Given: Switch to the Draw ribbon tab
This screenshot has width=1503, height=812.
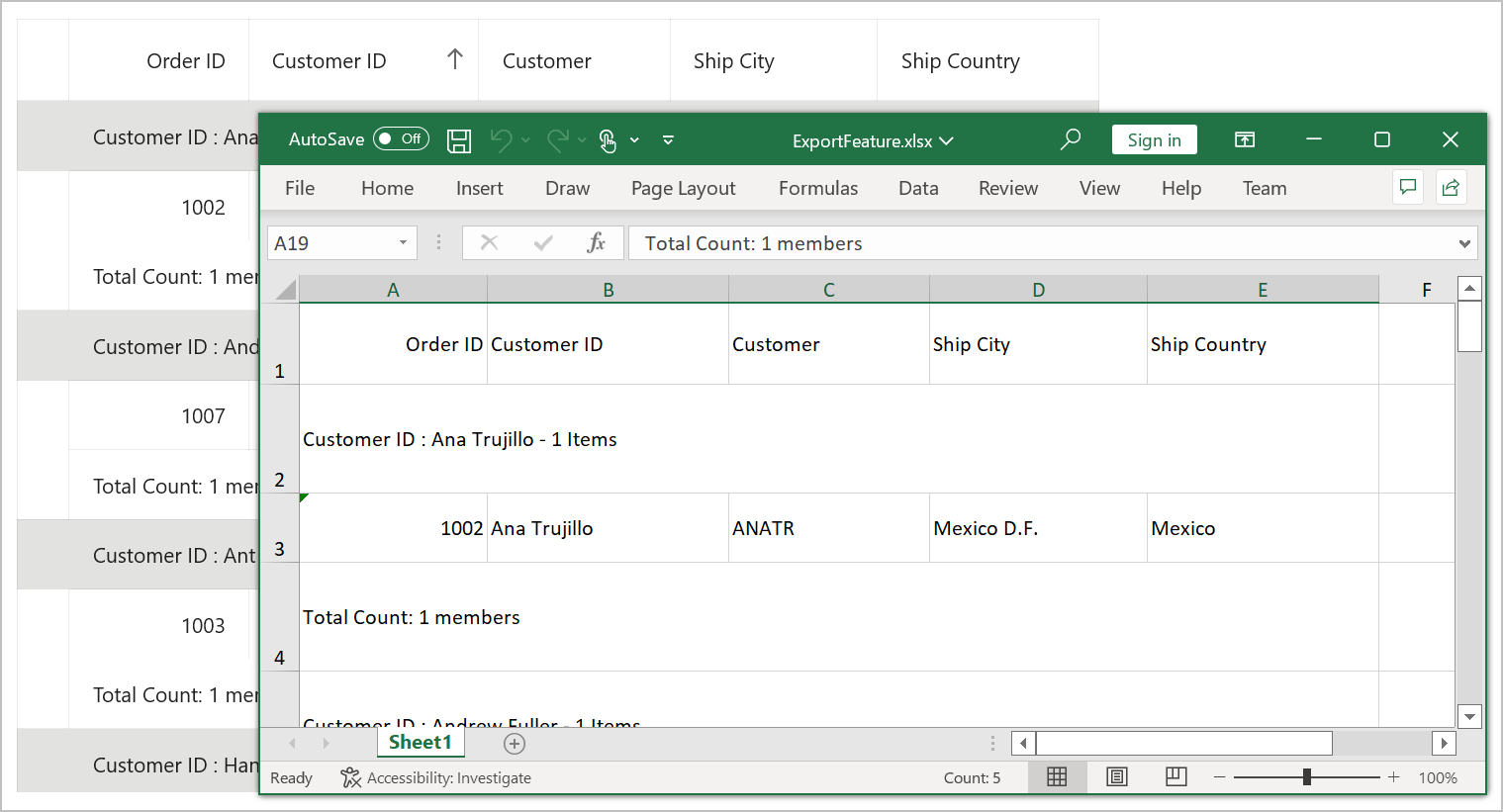Looking at the screenshot, I should [567, 188].
